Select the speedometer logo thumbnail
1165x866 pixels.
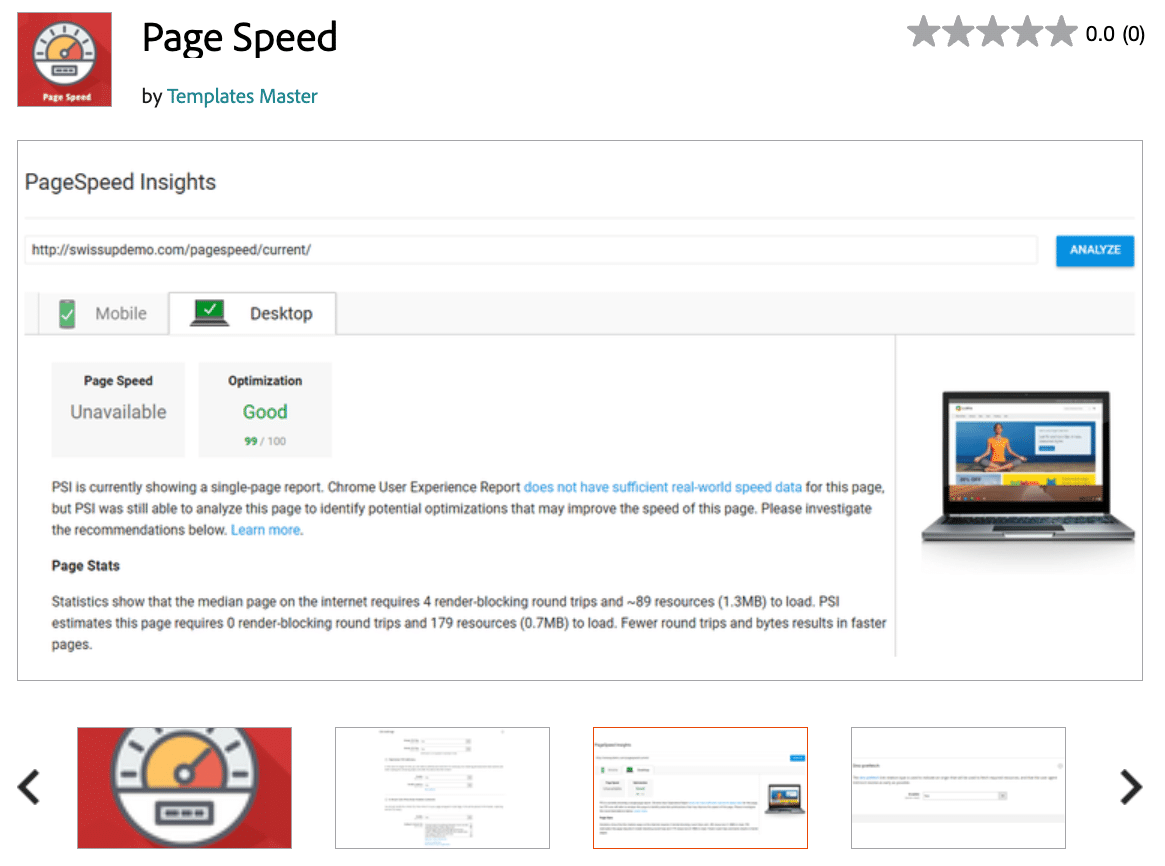(185, 787)
